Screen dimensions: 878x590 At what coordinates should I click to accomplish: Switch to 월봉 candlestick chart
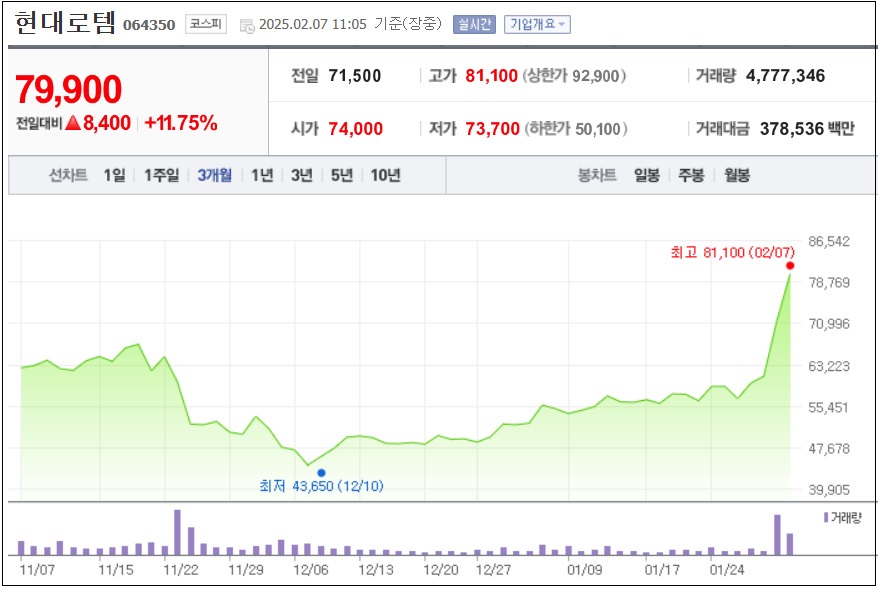[x=737, y=175]
